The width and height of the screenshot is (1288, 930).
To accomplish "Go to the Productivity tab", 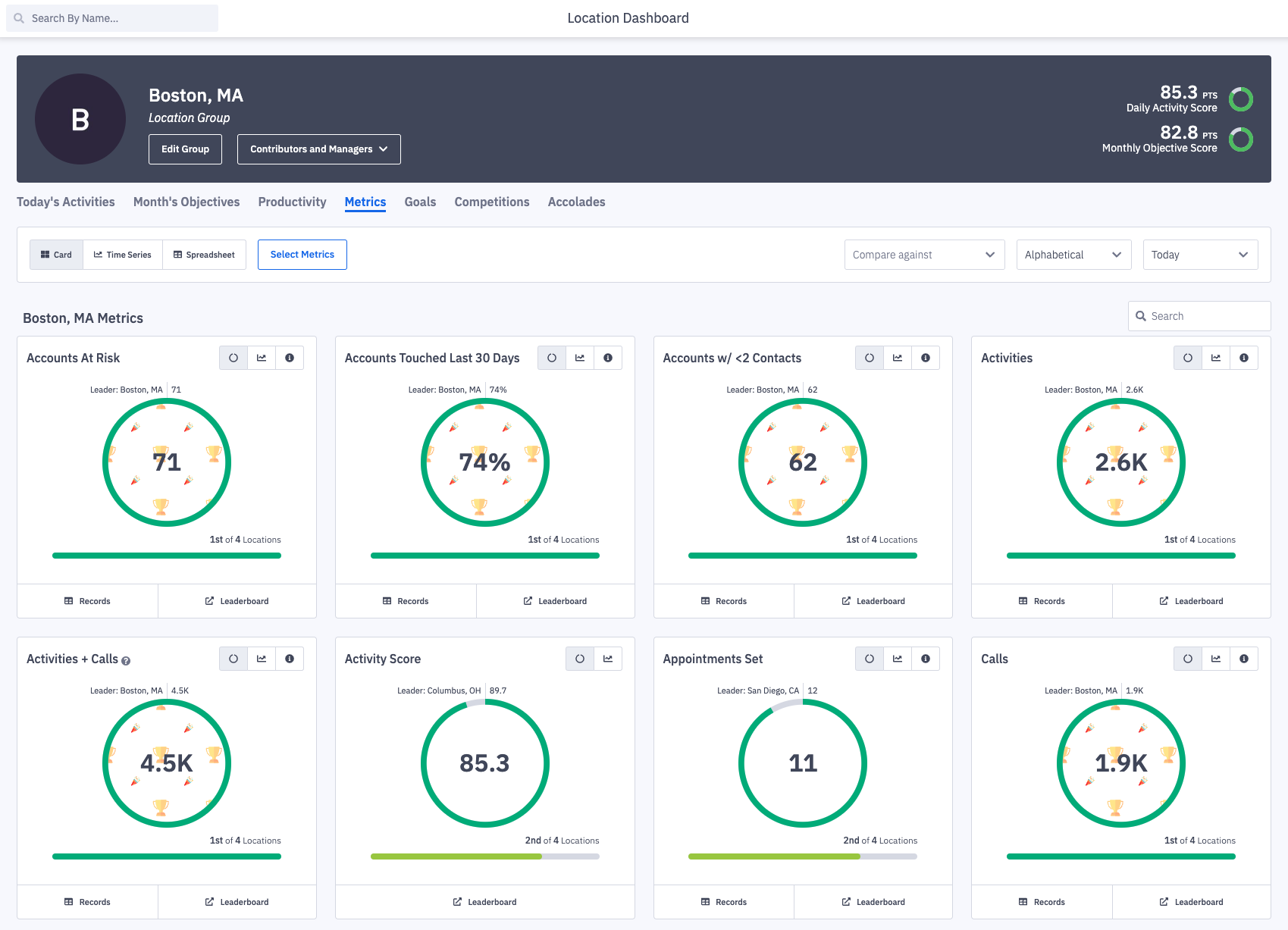I will pyautogui.click(x=292, y=202).
